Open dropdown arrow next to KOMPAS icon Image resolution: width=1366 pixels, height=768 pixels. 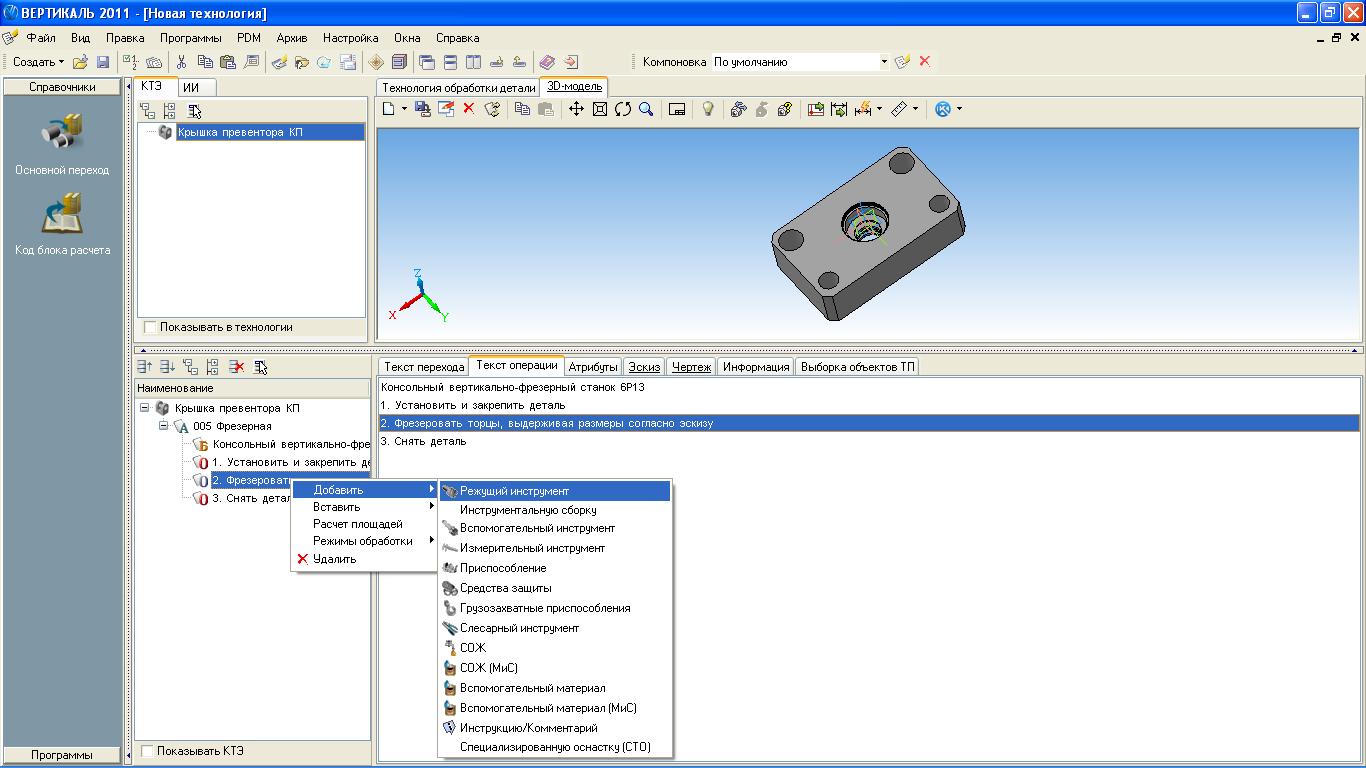pyautogui.click(x=959, y=109)
